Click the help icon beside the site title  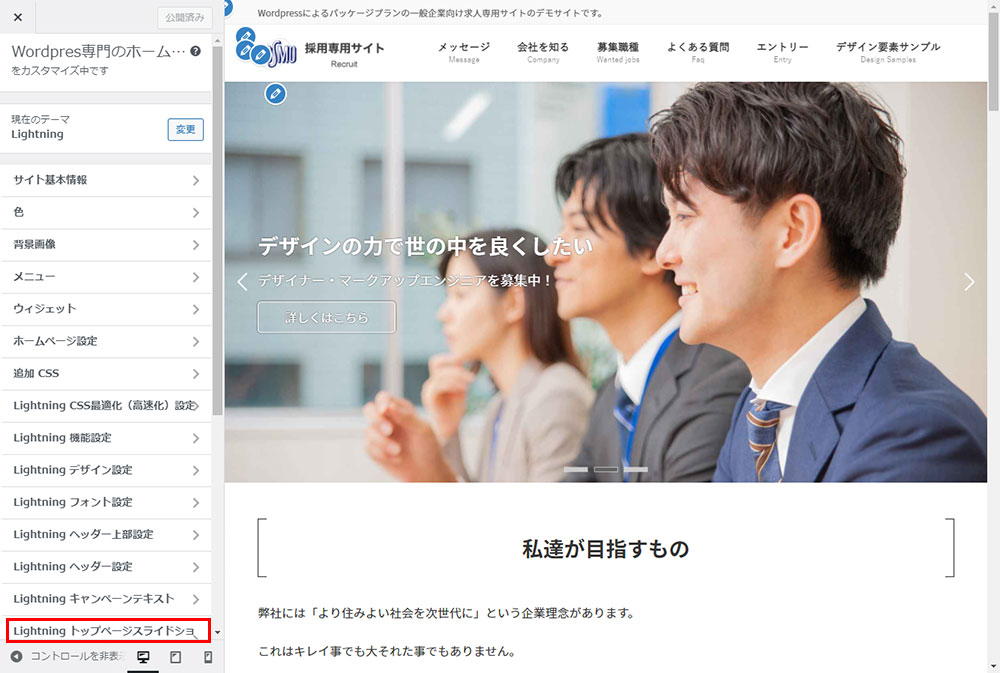pyautogui.click(x=195, y=51)
